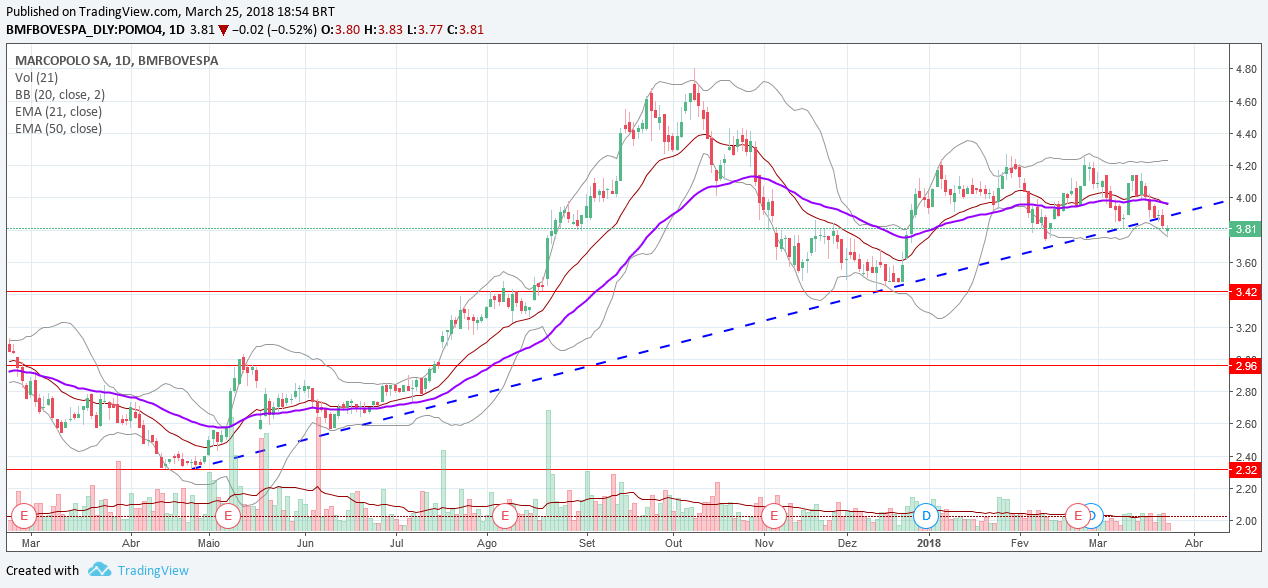Click the 'Maio' time axis label
Viewport: 1268px width, 588px height.
click(x=209, y=544)
